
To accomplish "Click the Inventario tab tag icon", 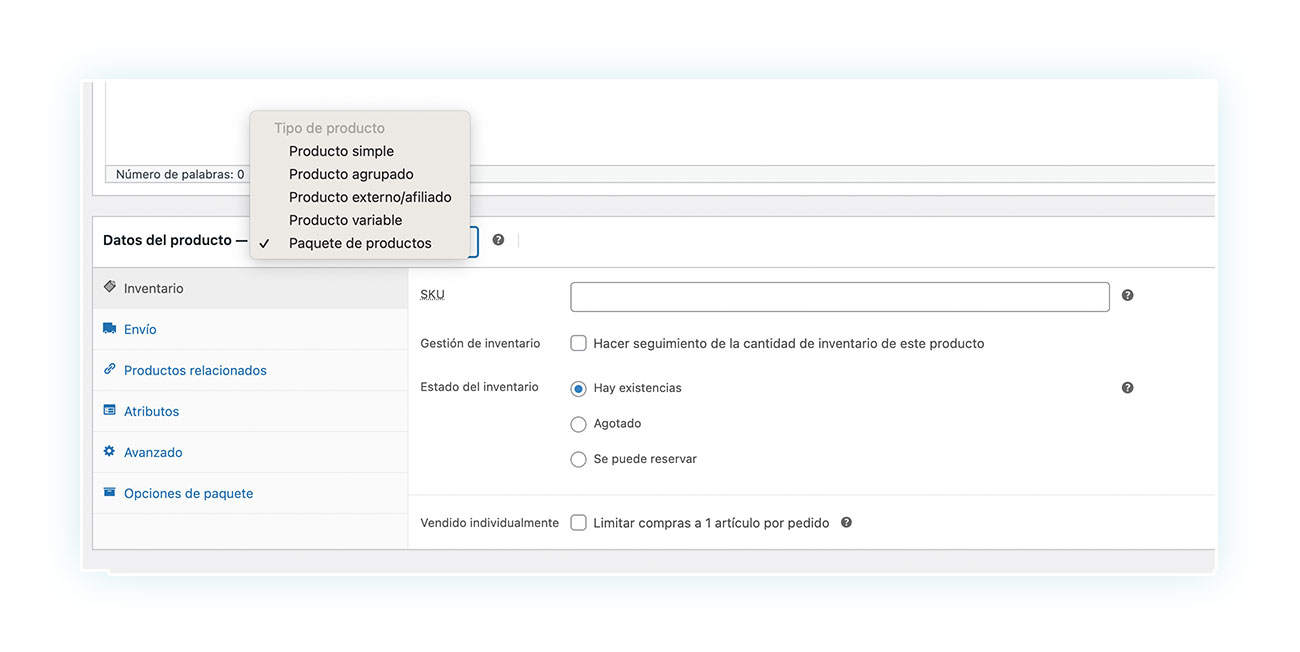I will (110, 287).
